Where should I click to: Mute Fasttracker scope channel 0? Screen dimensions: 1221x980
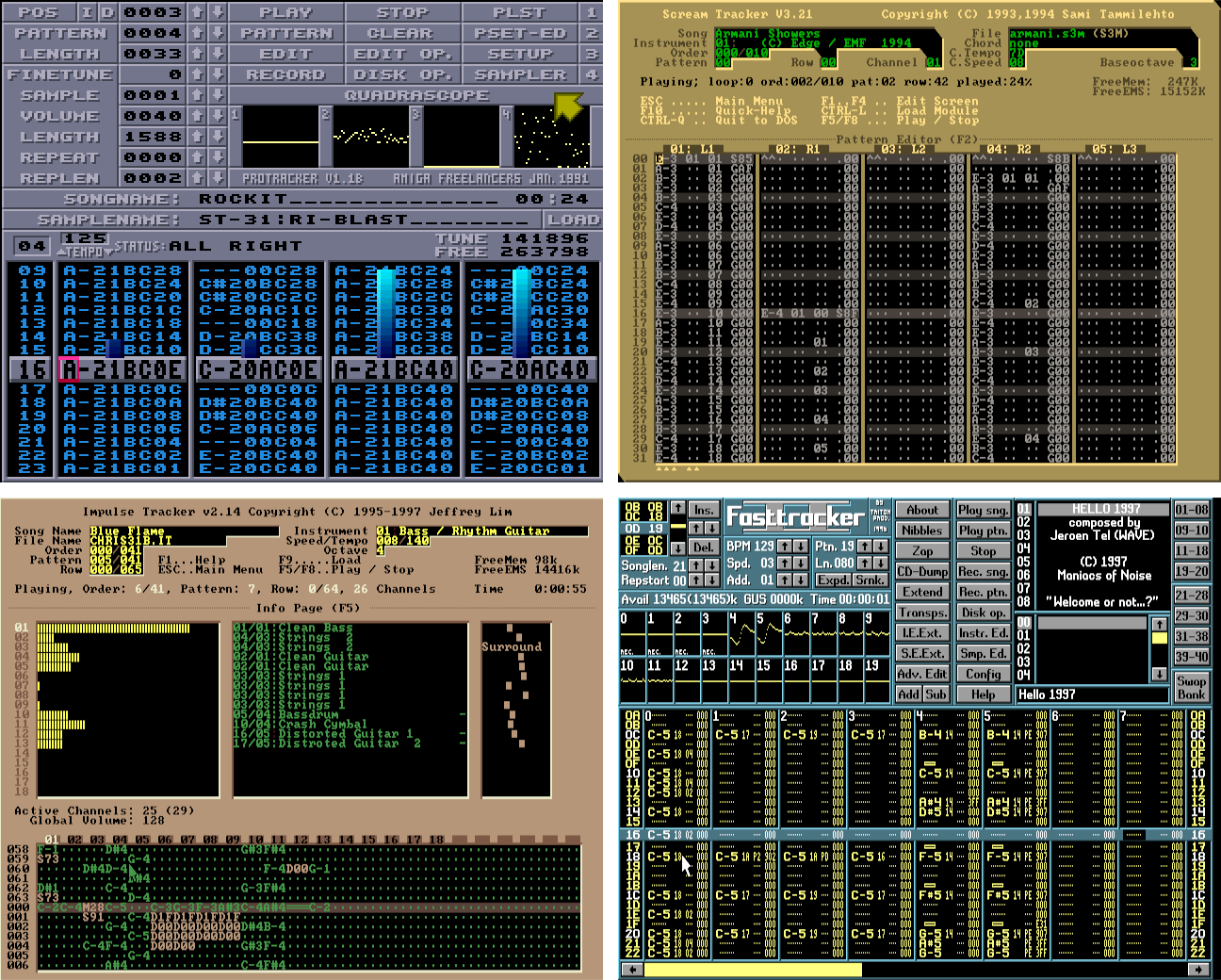pos(631,633)
